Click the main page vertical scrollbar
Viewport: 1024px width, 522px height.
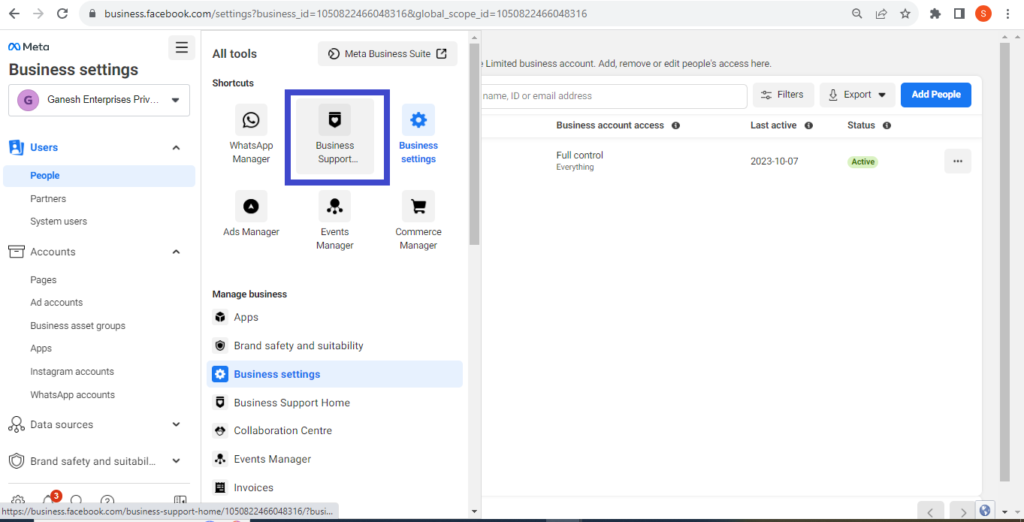[x=1006, y=261]
